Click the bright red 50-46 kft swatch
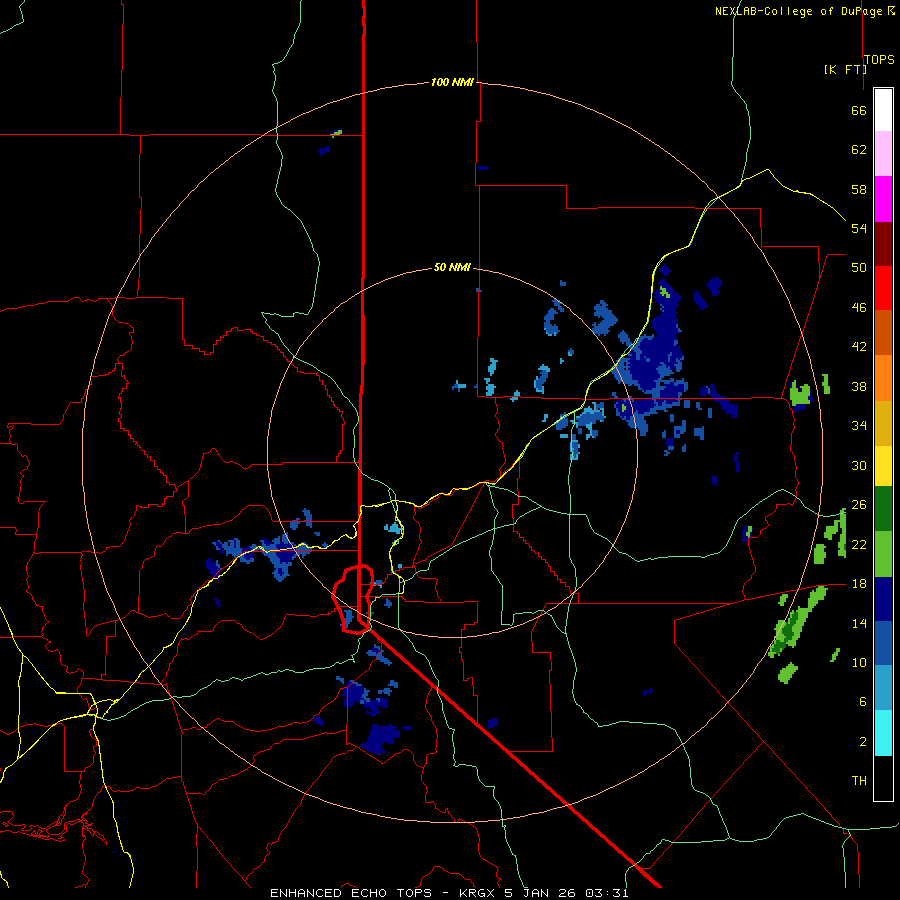 tap(883, 288)
